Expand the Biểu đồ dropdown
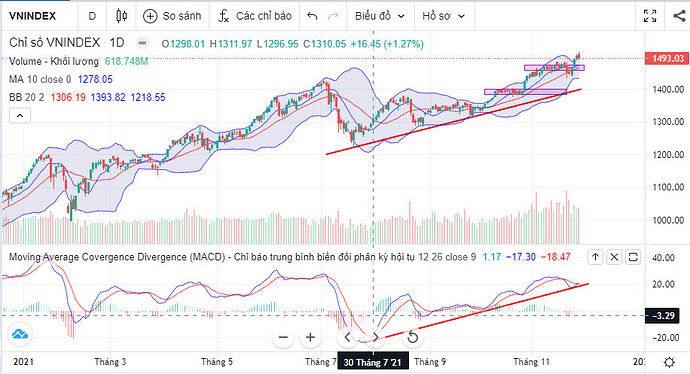The image size is (690, 374). pos(380,16)
